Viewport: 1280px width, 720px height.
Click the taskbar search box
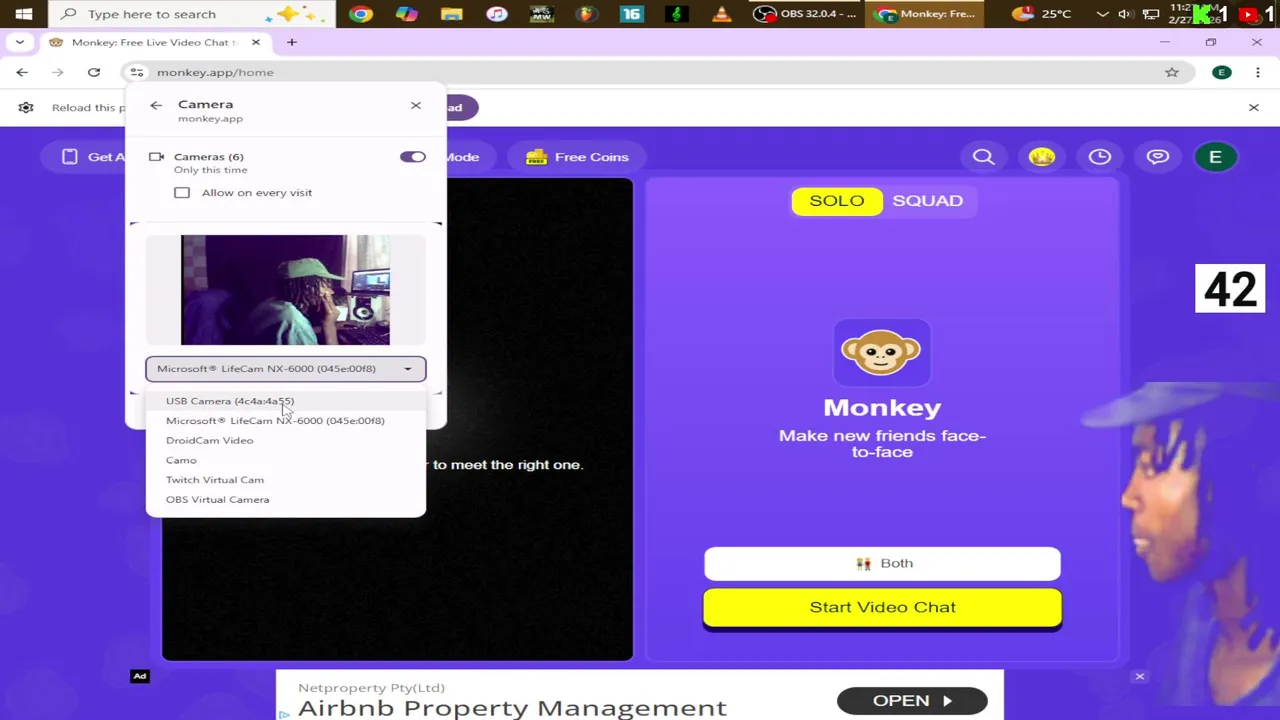coord(193,14)
